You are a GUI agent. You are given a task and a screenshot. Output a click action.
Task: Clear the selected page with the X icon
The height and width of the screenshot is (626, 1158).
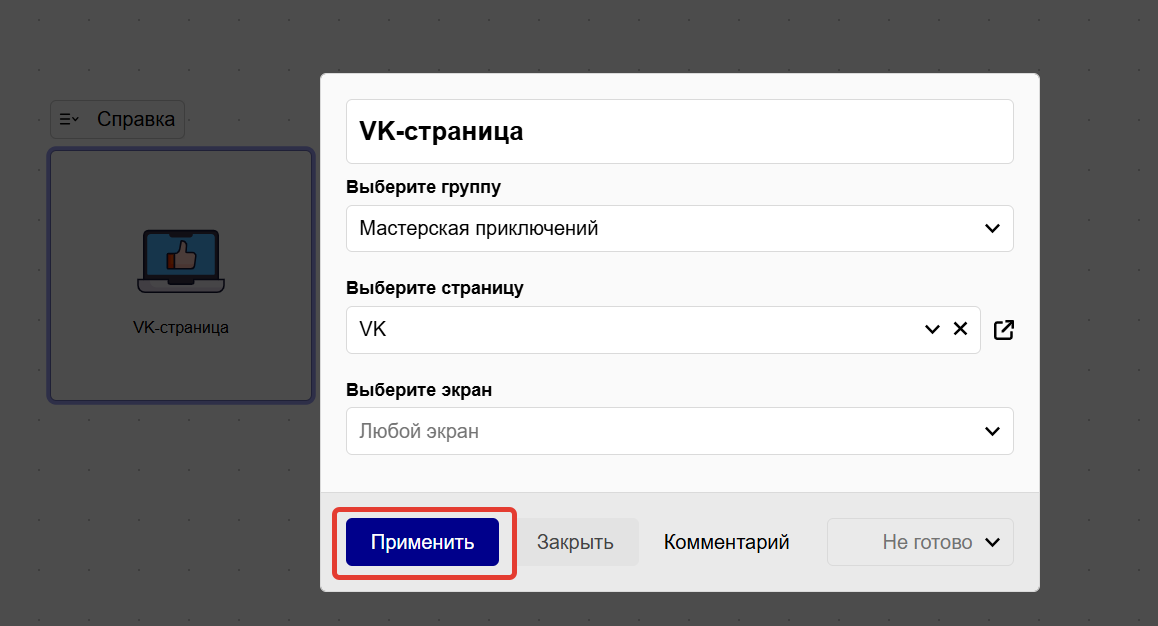tap(960, 329)
